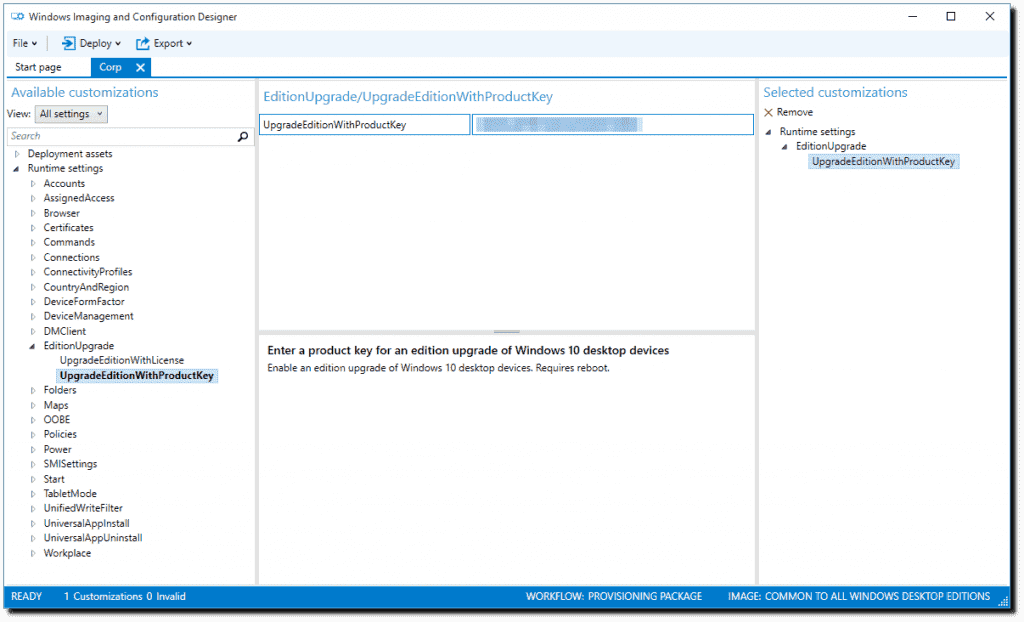Expand the OOBE node
Viewport: 1024px width, 622px height.
33,419
